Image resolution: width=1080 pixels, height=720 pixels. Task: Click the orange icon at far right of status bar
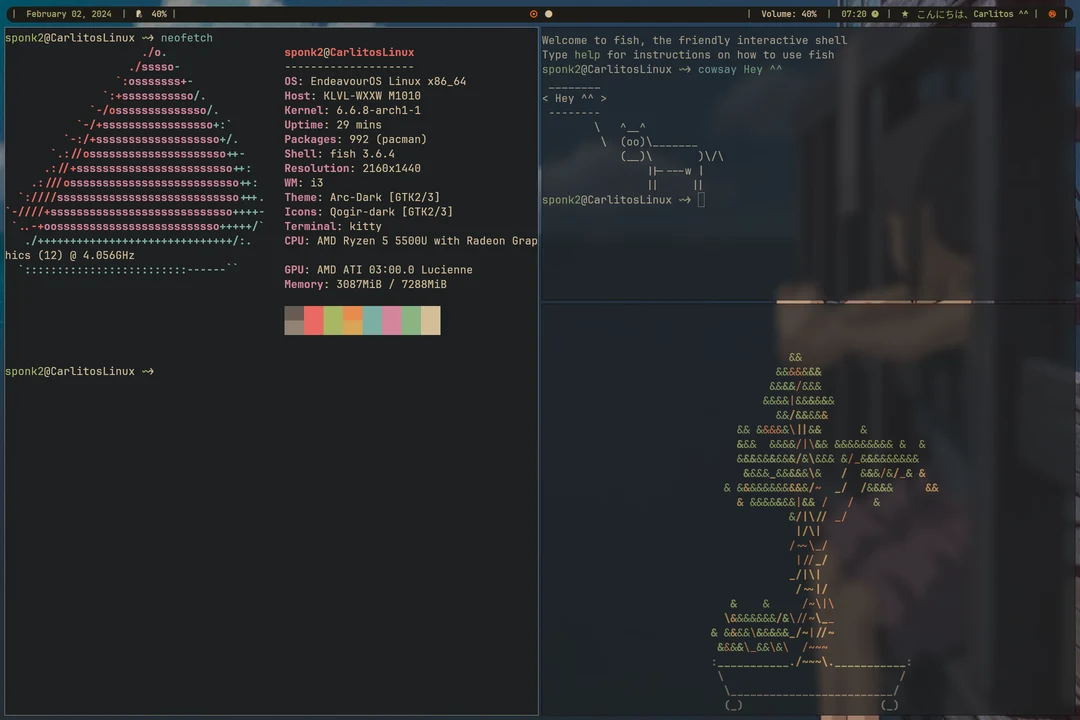click(x=1051, y=14)
